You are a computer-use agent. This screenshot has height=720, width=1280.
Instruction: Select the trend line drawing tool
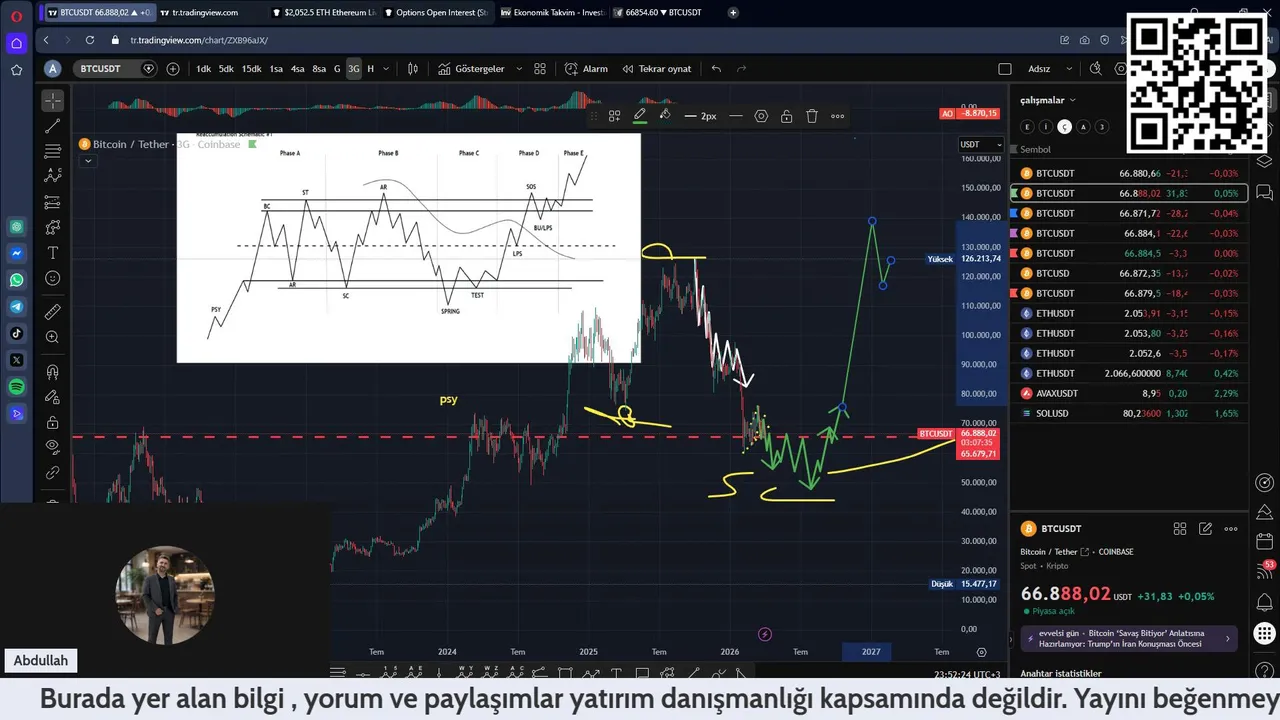point(53,126)
